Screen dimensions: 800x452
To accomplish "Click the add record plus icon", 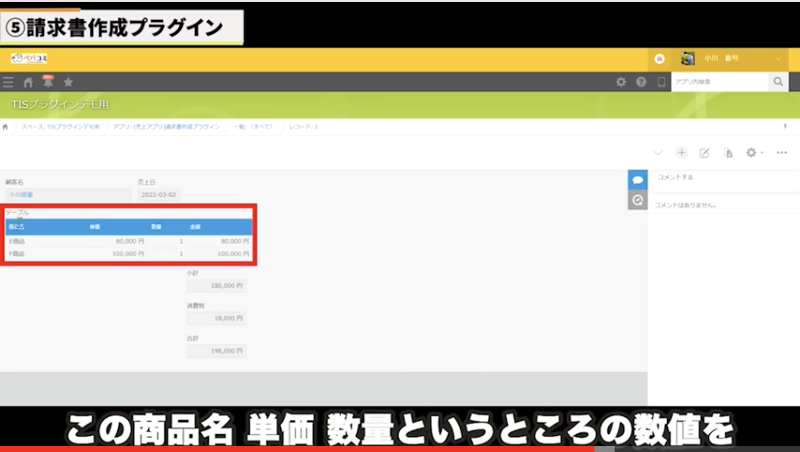I will click(681, 153).
